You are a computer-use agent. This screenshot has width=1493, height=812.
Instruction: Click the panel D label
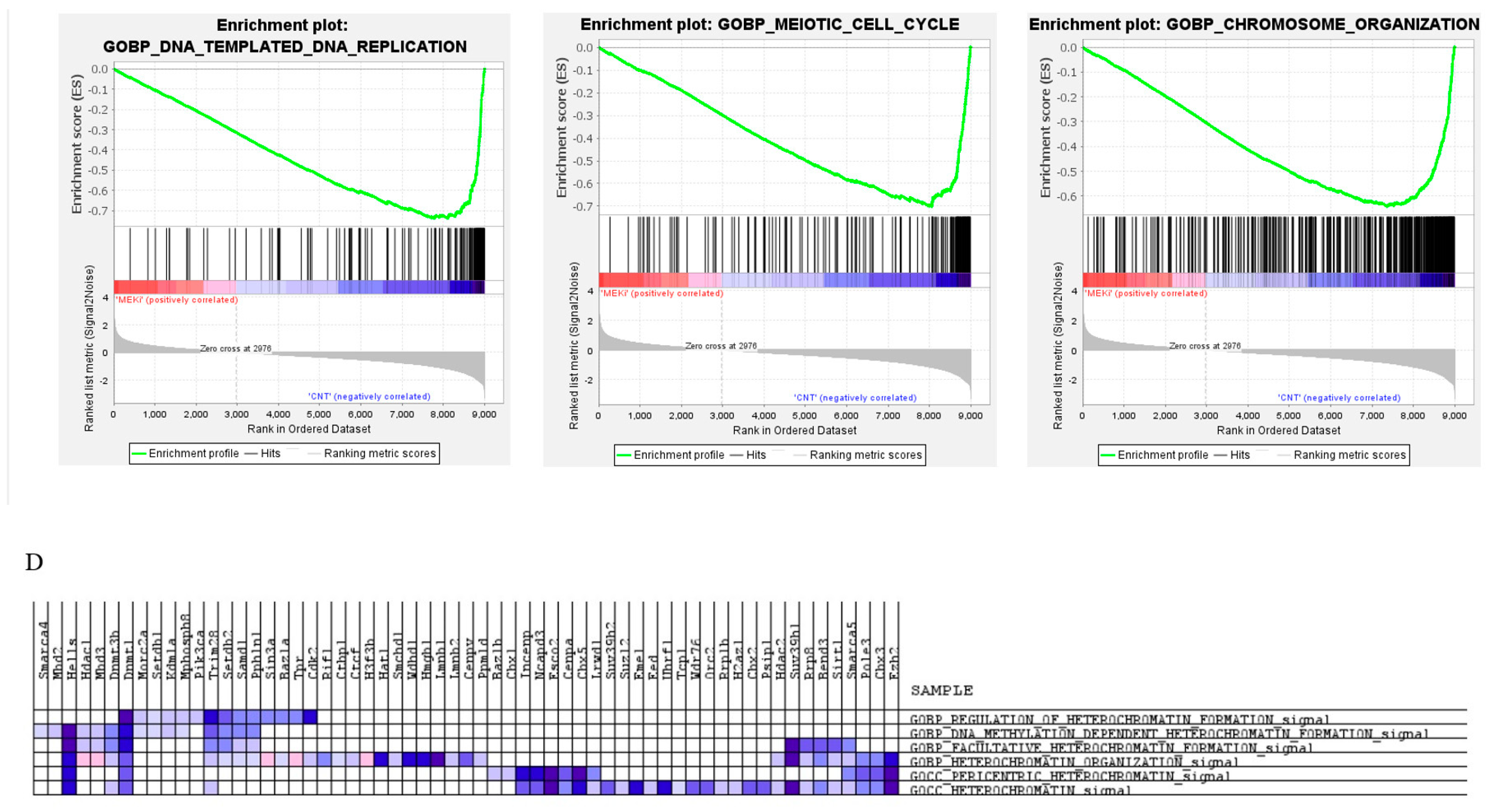34,562
